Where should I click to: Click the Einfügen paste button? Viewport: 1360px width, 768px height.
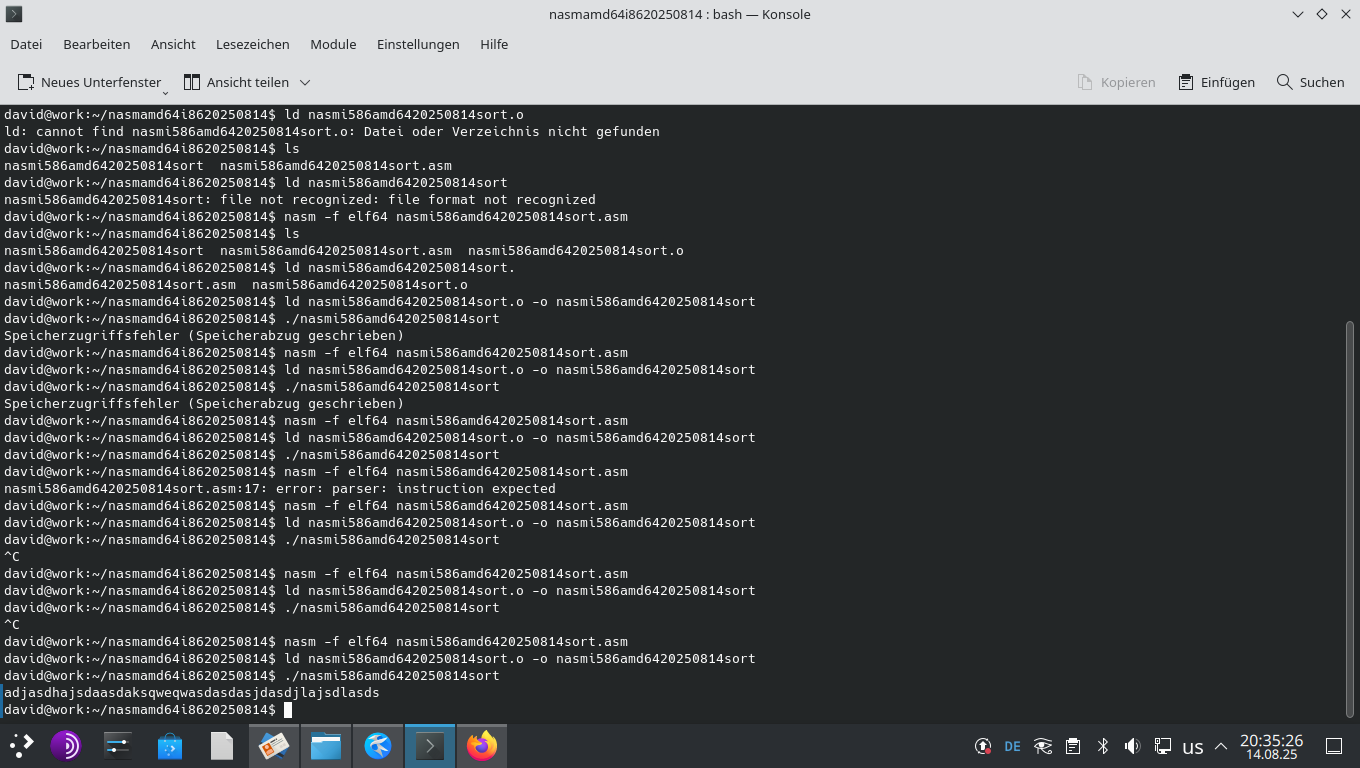(x=1216, y=82)
